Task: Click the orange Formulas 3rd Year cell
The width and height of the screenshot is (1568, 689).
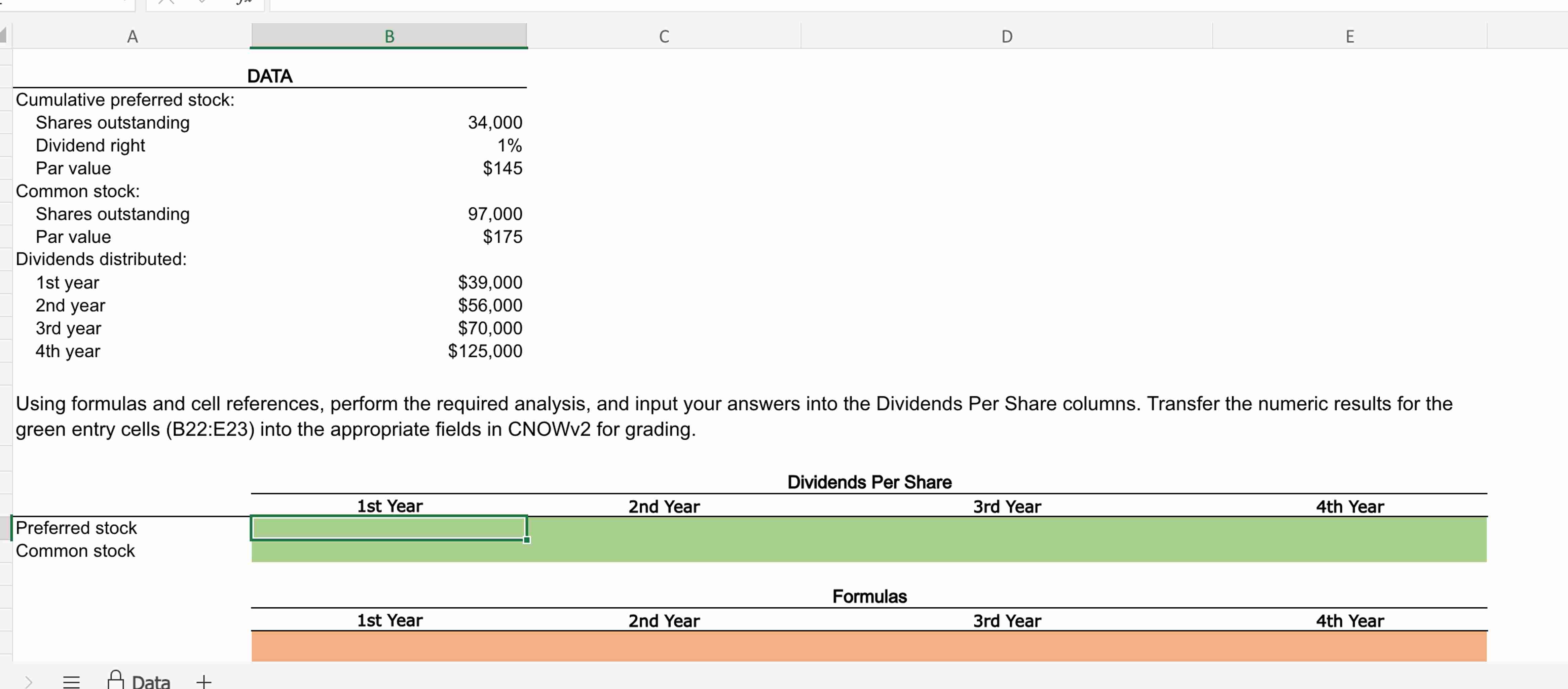Action: point(1006,646)
